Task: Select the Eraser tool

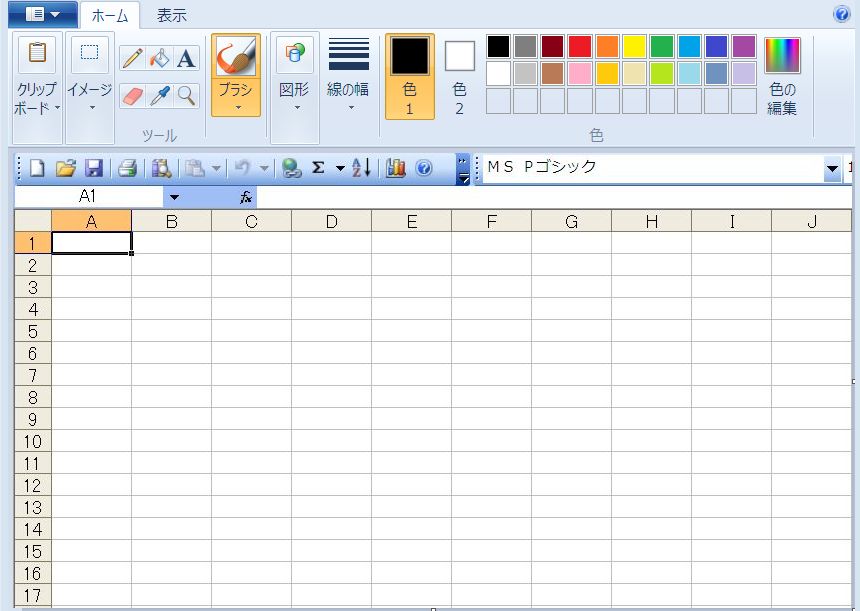Action: (132, 96)
